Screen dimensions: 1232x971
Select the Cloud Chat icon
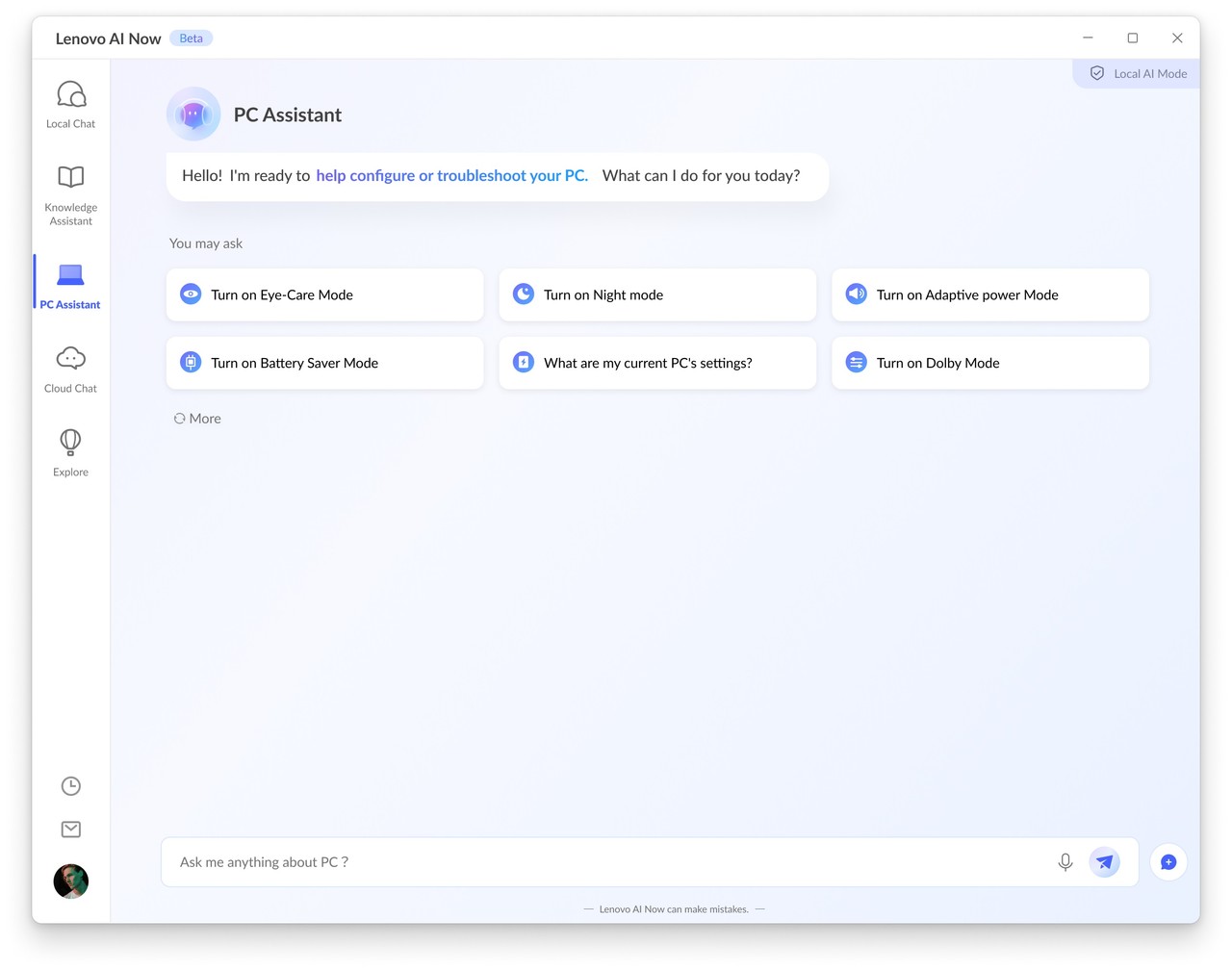pos(71,359)
